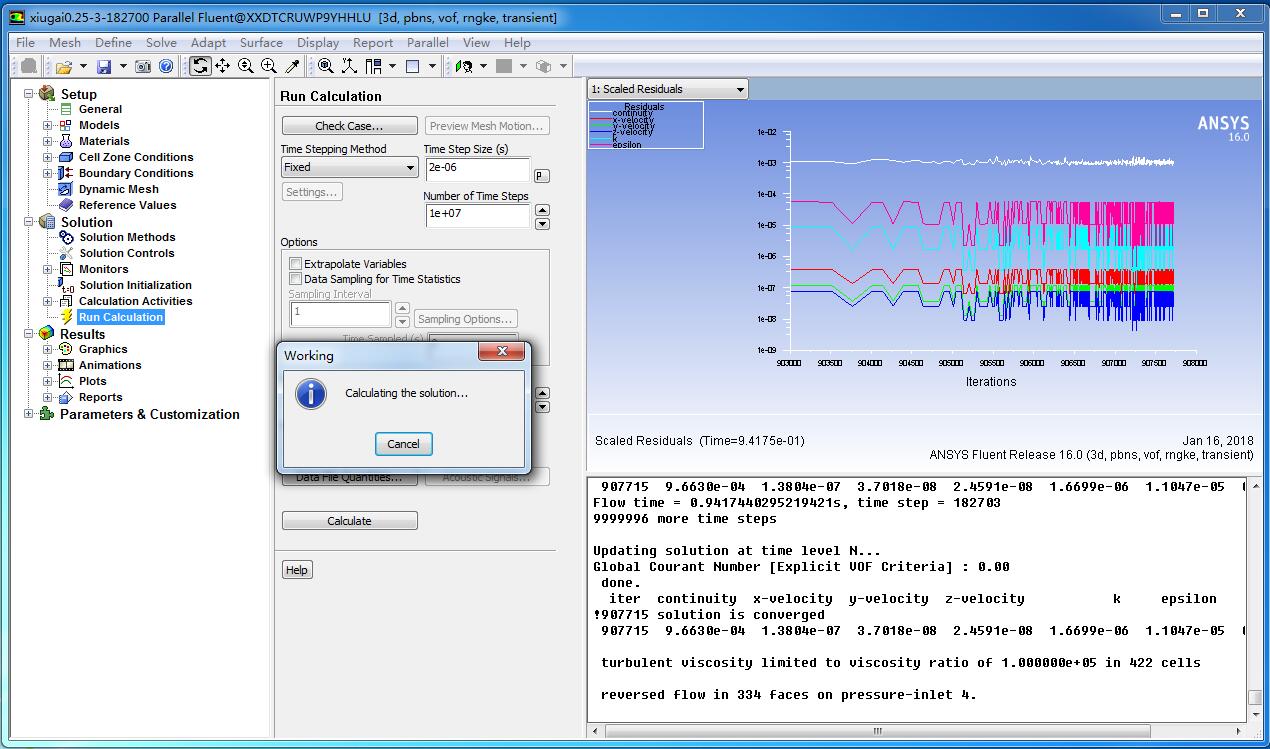Image resolution: width=1270 pixels, height=749 pixels.
Task: Select the zoom in/out magnifier tool
Action: (x=245, y=66)
